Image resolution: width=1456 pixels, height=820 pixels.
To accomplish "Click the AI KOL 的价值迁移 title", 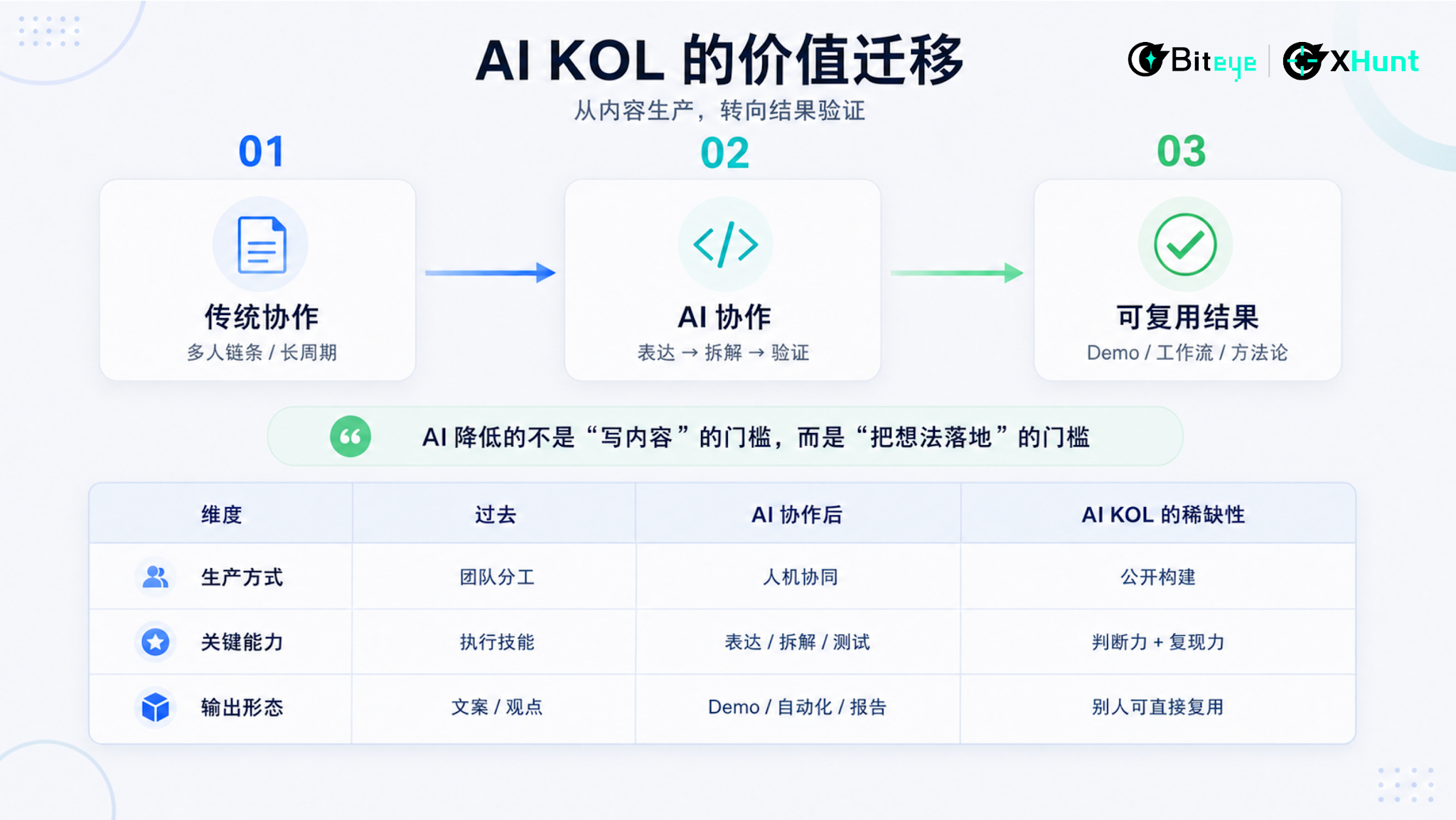I will [719, 60].
